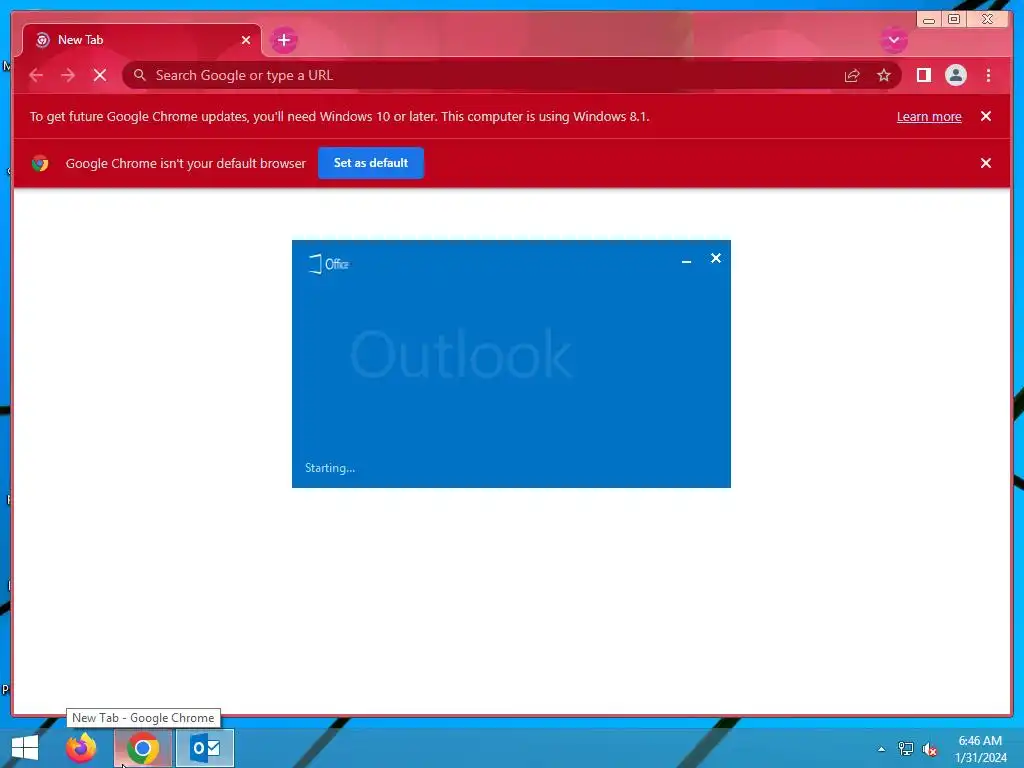The height and width of the screenshot is (768, 1024).
Task: Go back using the back arrow
Action: tap(36, 75)
